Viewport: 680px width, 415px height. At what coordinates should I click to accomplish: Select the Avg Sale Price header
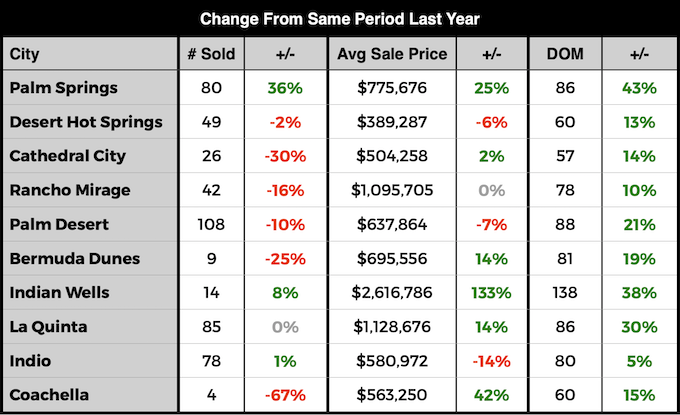click(x=392, y=53)
